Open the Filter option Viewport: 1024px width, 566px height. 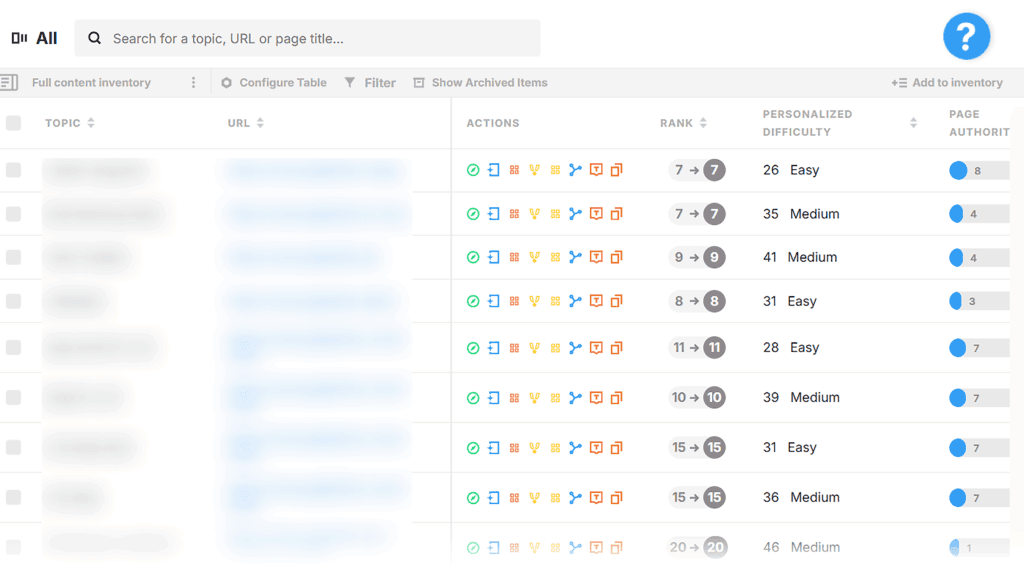tap(370, 82)
